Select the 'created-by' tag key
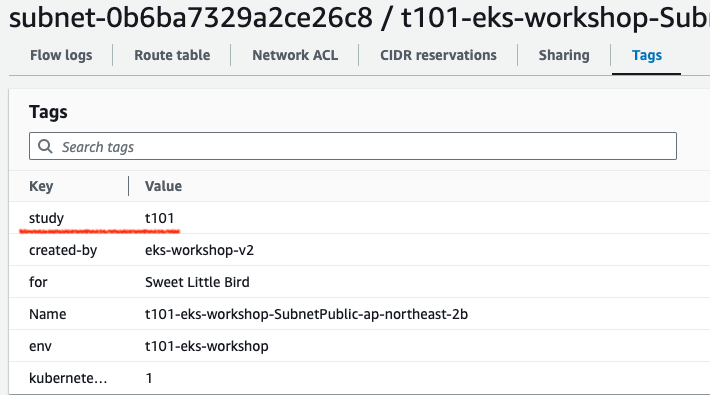Image resolution: width=710 pixels, height=395 pixels. [63, 250]
